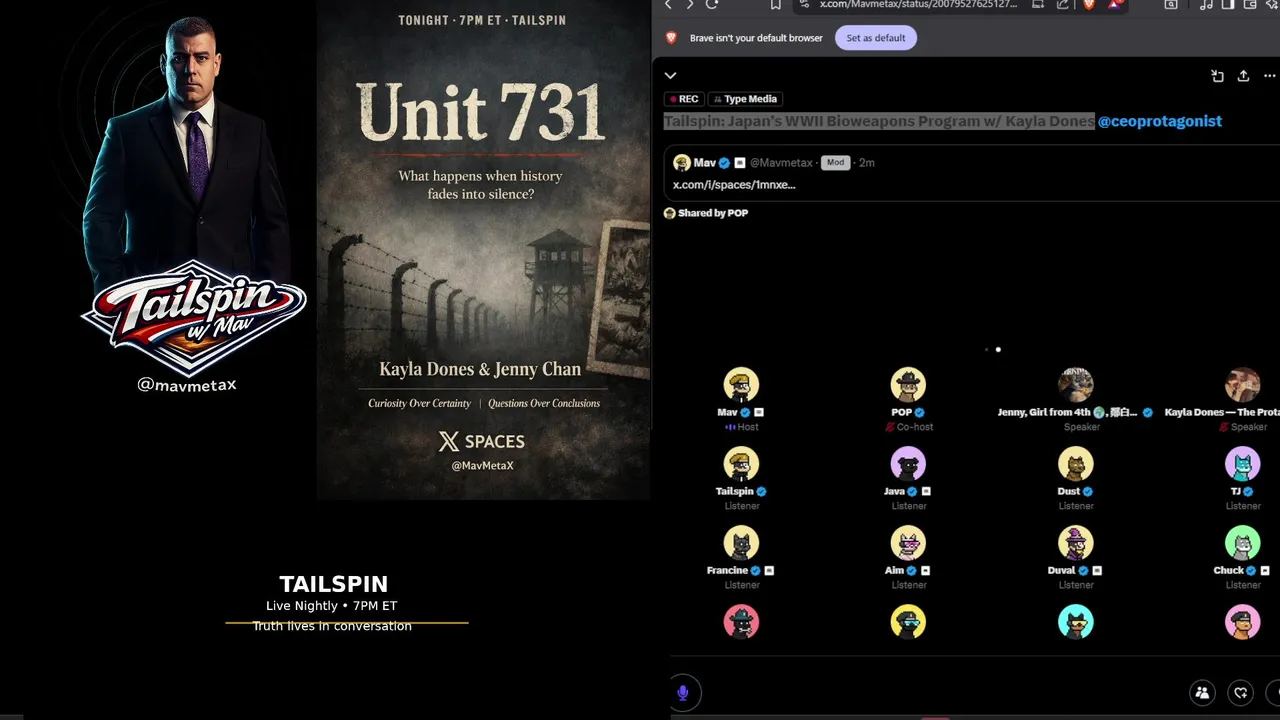Click the @MavMetaX handle on the poster
Image resolution: width=1280 pixels, height=720 pixels.
pos(482,465)
